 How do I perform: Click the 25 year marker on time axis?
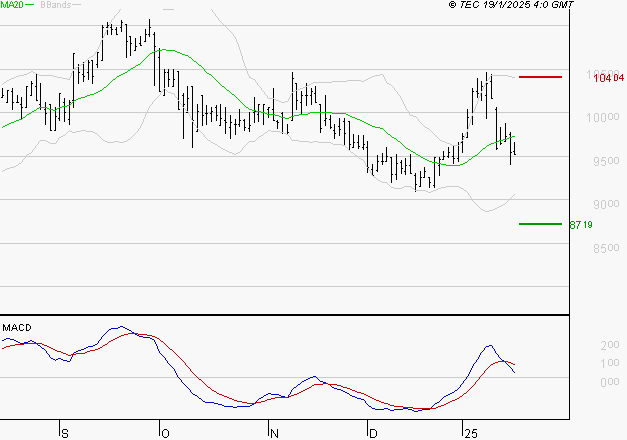click(471, 434)
